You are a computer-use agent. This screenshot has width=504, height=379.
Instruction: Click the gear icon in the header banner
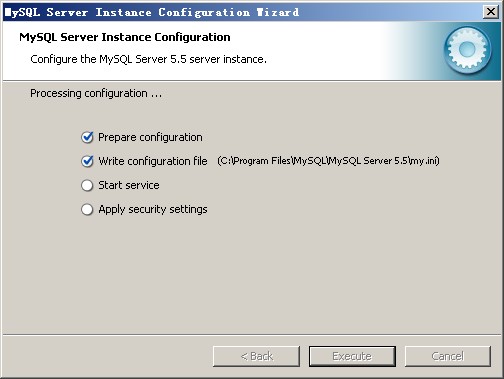467,50
